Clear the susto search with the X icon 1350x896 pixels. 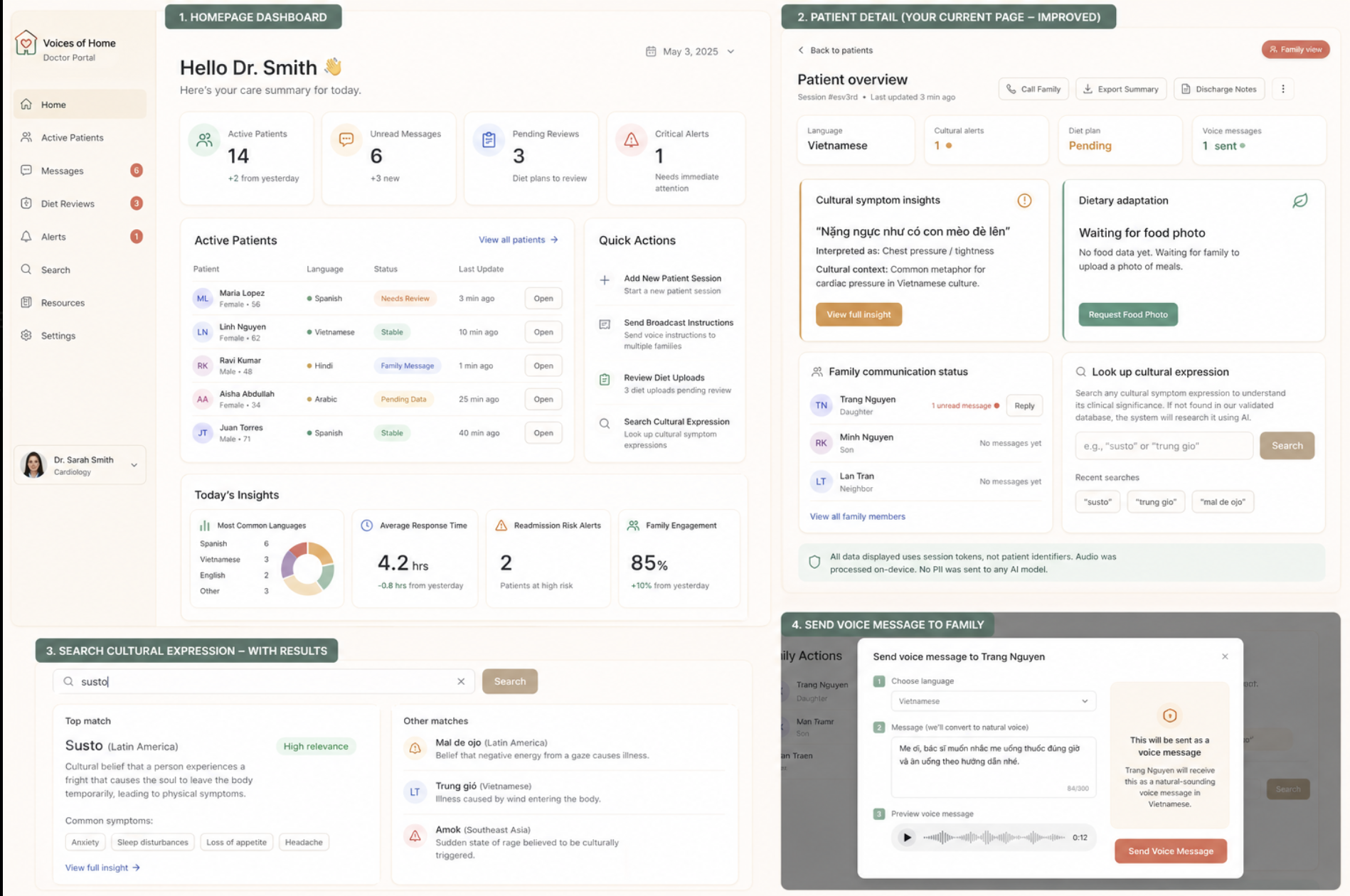tap(461, 681)
